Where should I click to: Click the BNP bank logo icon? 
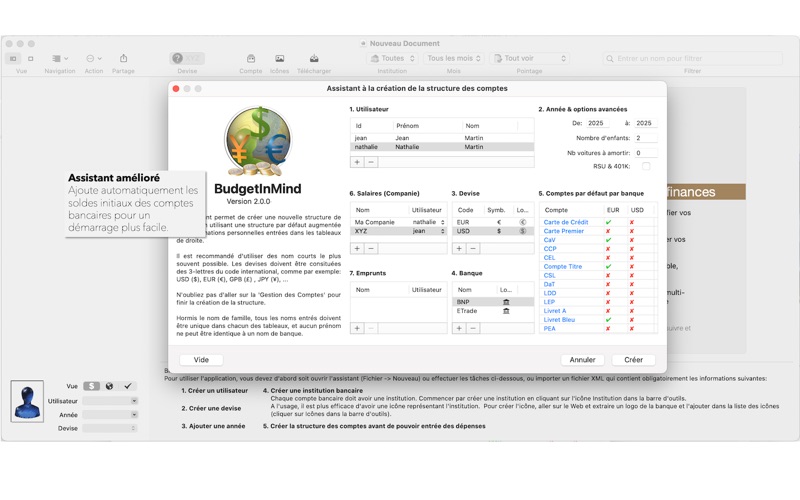click(506, 302)
